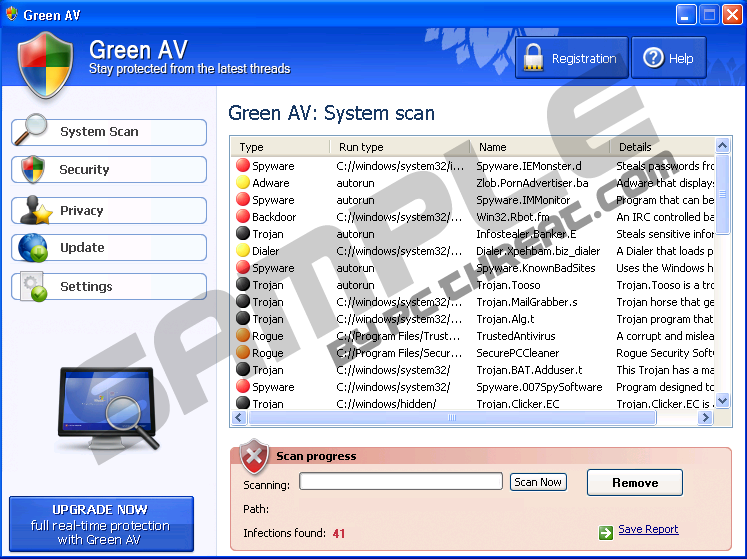Click the Green AV shield logo

tap(45, 64)
